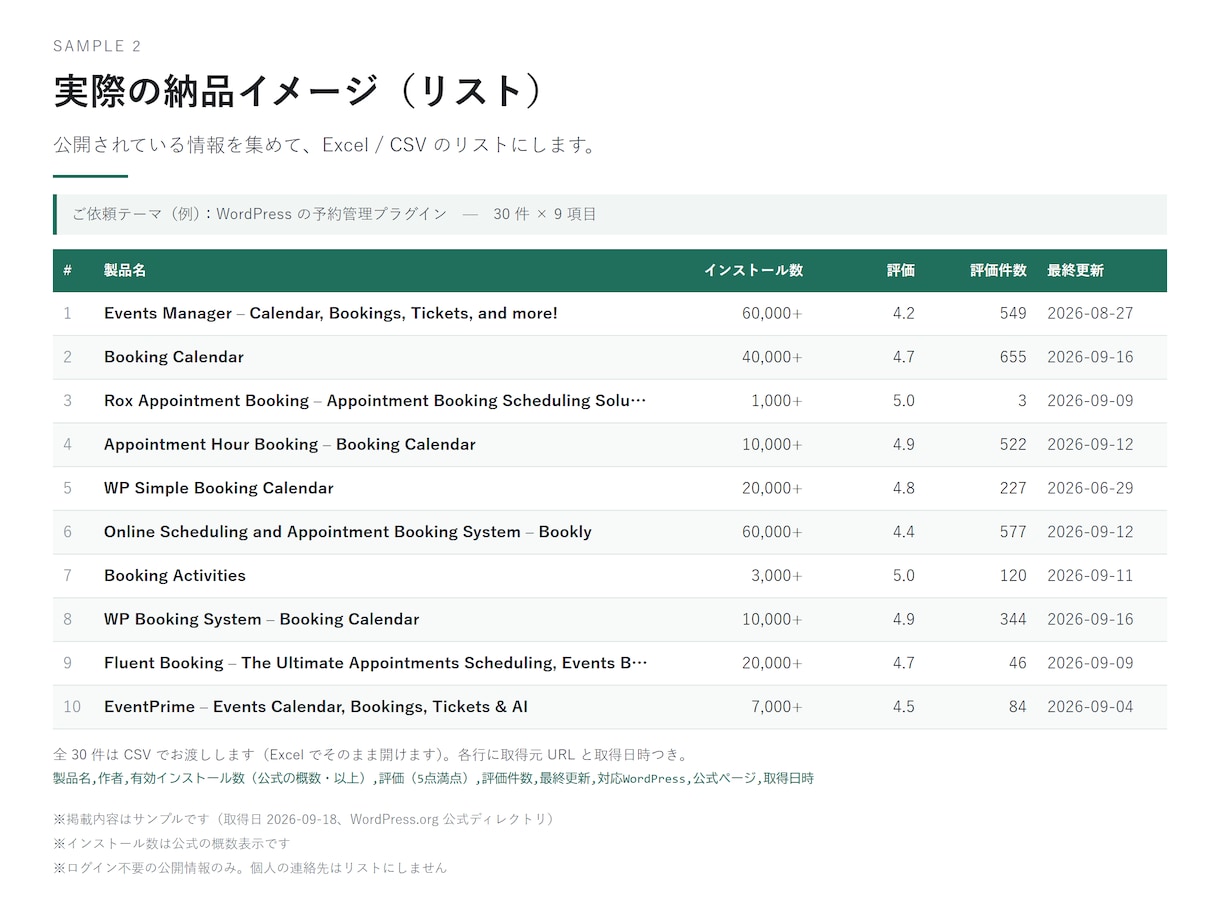Click review count 655
The height and width of the screenshot is (915, 1220).
click(1013, 357)
